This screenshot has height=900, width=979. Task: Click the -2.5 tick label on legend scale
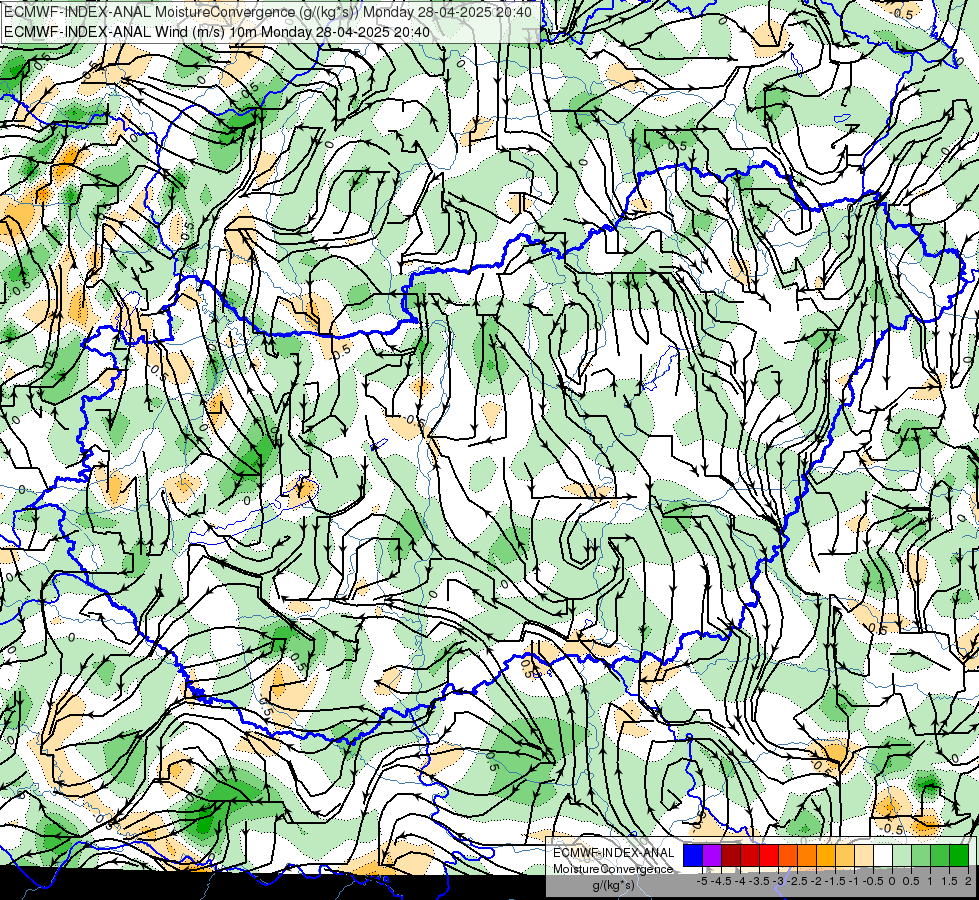(x=797, y=881)
